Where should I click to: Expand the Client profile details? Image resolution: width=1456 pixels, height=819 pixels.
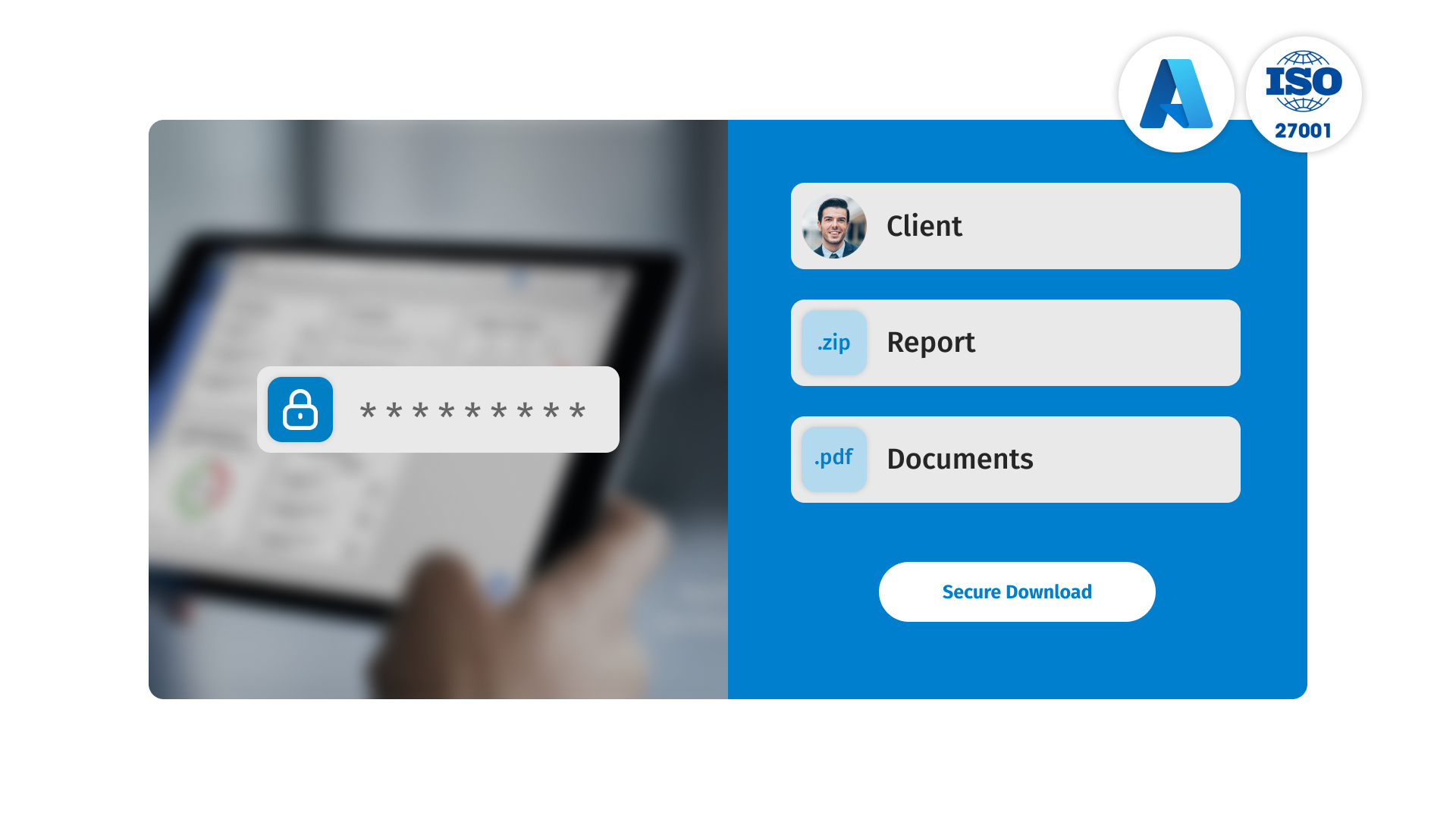point(1015,225)
